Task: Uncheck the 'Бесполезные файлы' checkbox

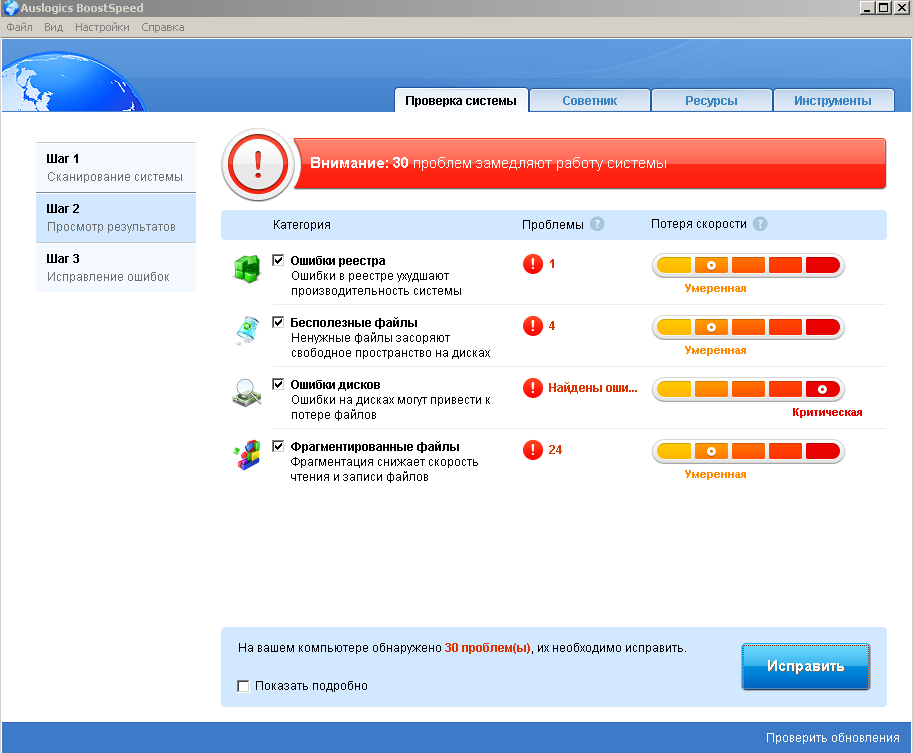Action: (x=278, y=322)
